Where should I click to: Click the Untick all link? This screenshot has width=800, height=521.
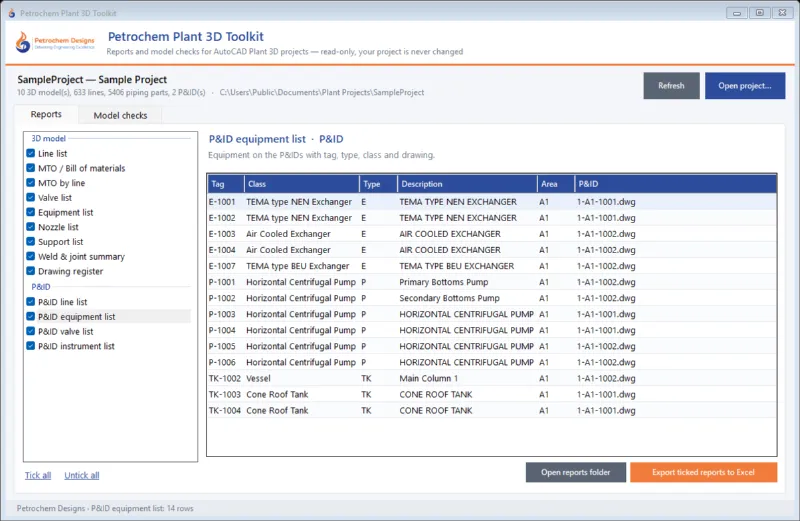coord(82,475)
